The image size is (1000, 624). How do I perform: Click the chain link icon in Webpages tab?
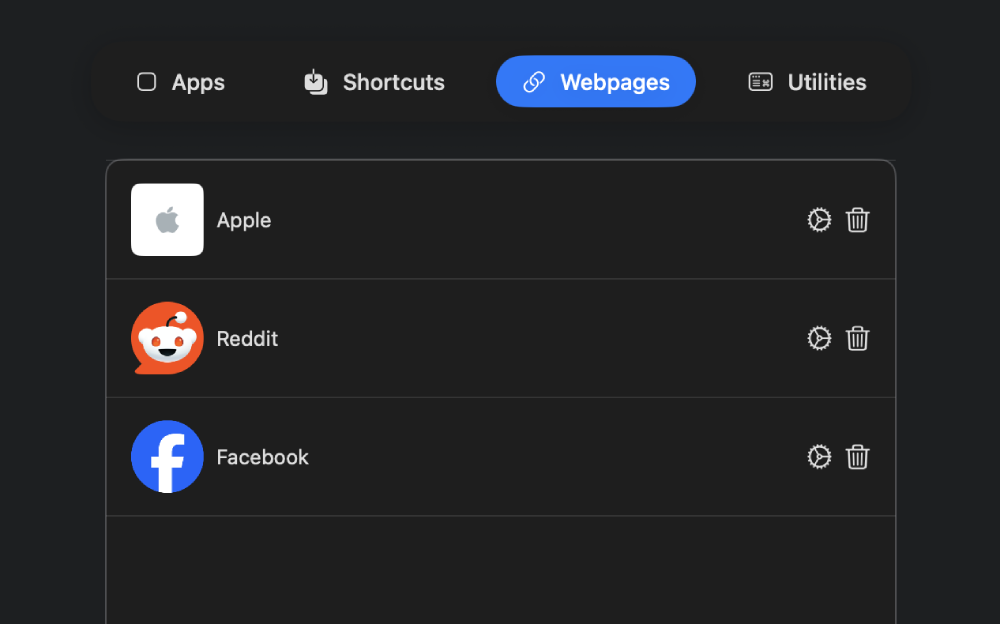click(x=534, y=82)
